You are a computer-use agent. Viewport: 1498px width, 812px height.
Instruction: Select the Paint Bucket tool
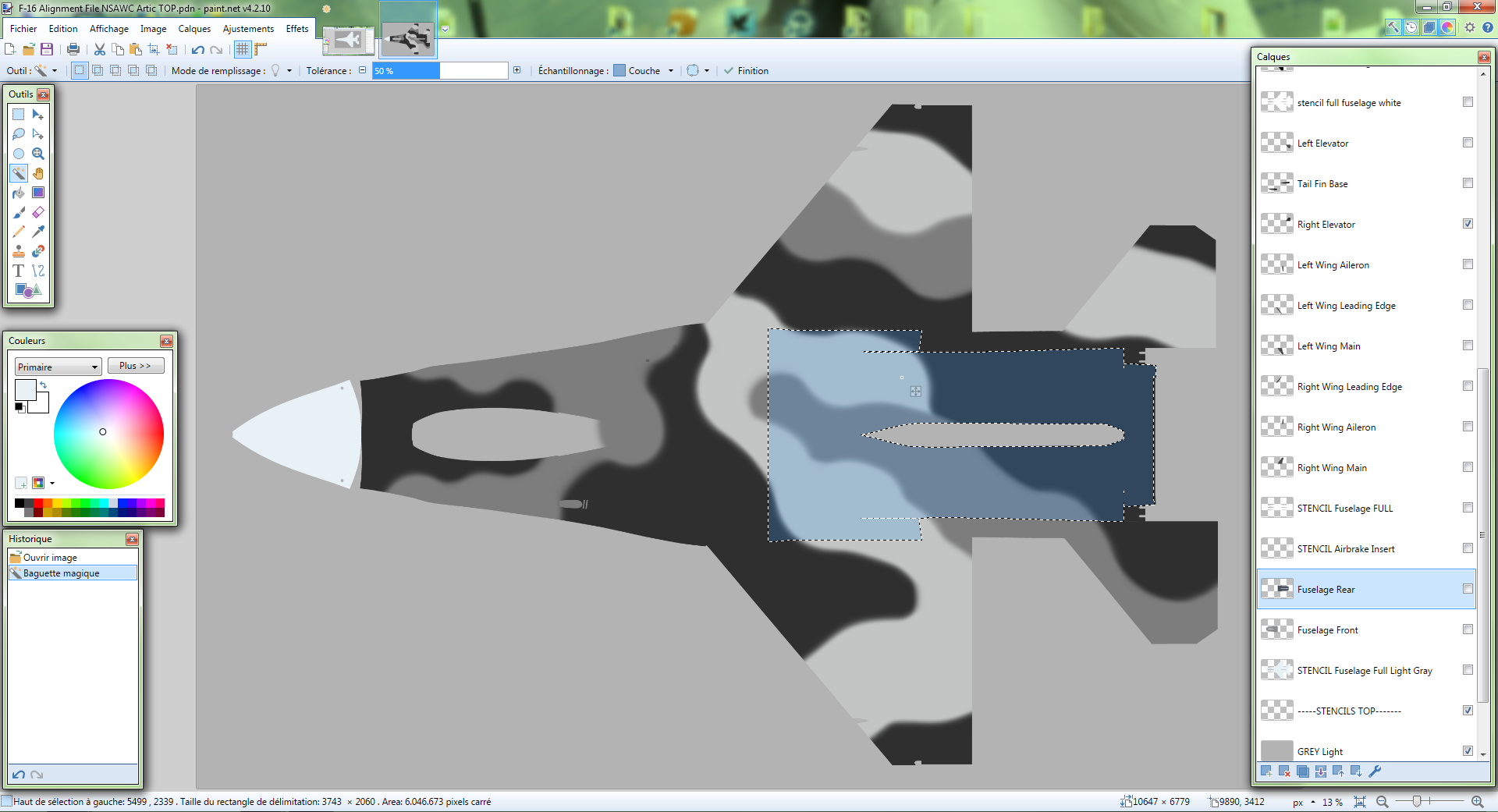coord(19,193)
